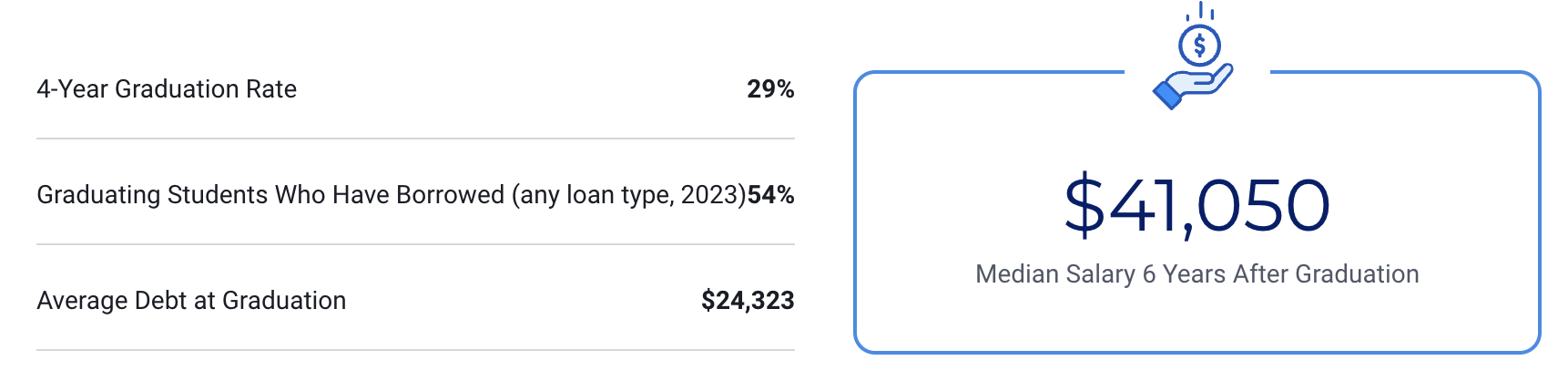Viewport: 1568px width, 381px height.
Task: Click the divider below Average Debt row
Action: click(x=415, y=350)
